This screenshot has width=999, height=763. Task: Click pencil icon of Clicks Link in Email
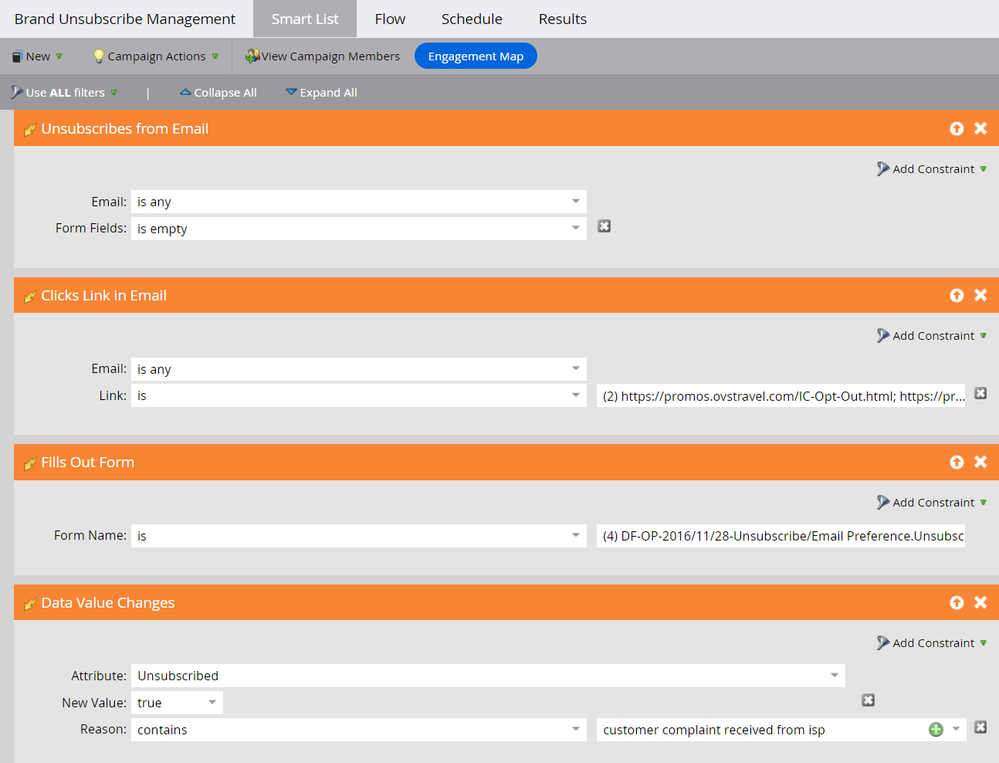pyautogui.click(x=29, y=296)
